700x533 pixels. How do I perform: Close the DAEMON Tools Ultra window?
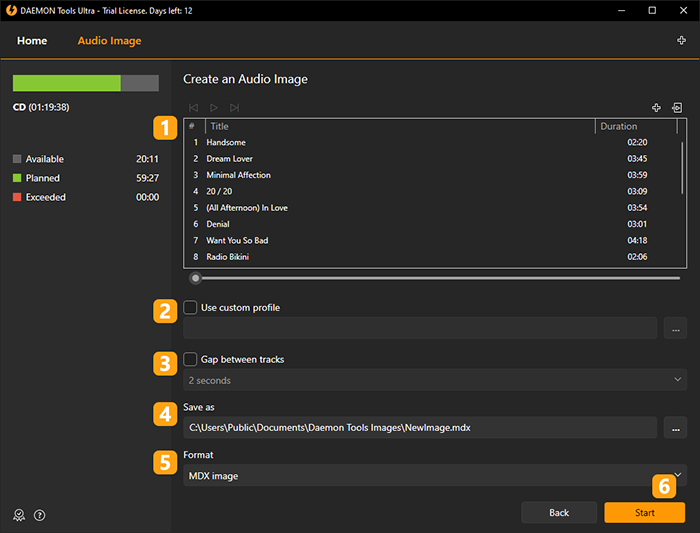tap(683, 10)
